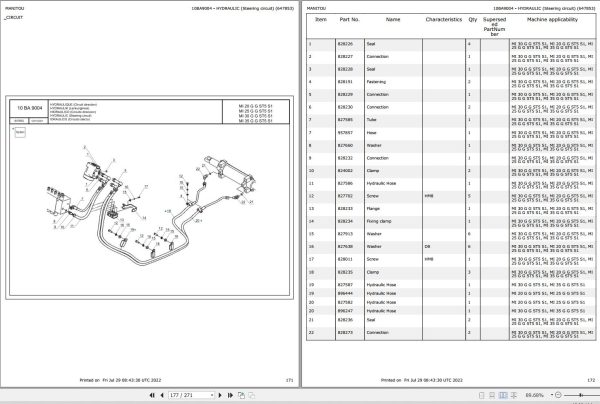Select the two-page facing view

(x=503, y=395)
